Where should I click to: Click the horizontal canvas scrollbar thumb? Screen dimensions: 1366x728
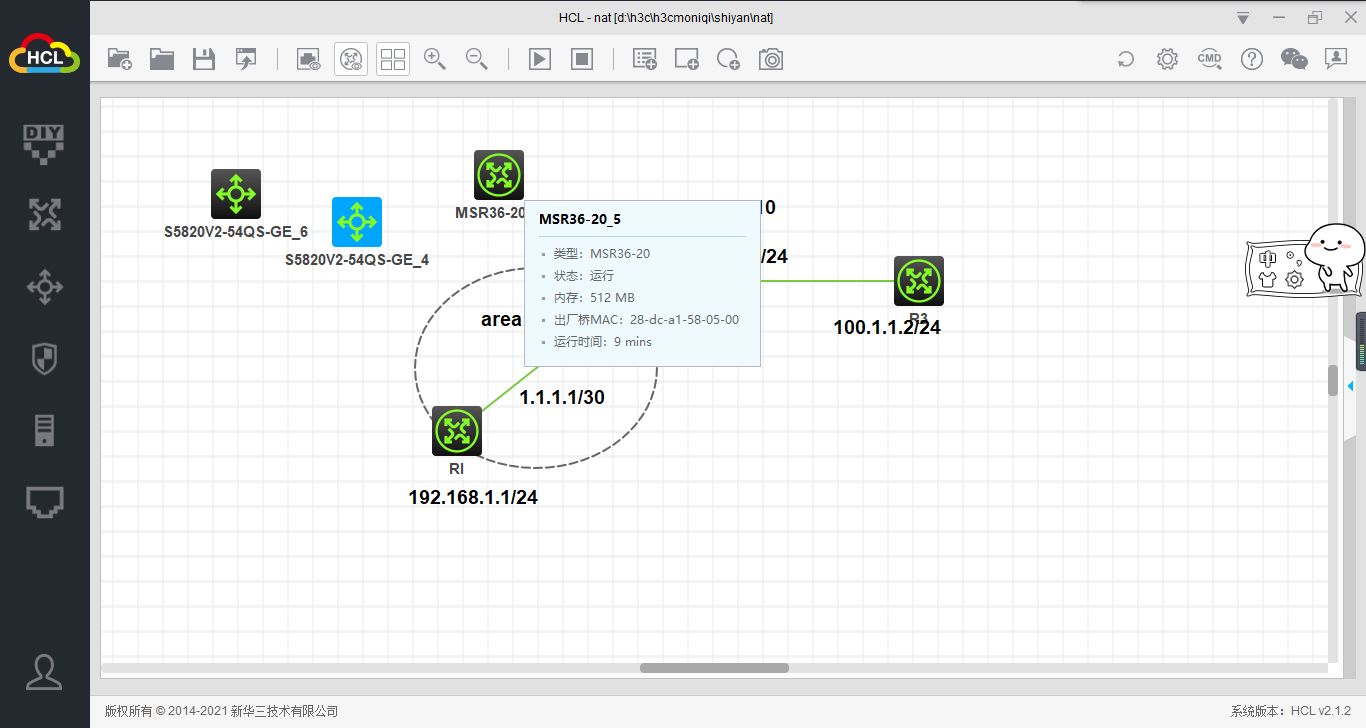pyautogui.click(x=714, y=668)
